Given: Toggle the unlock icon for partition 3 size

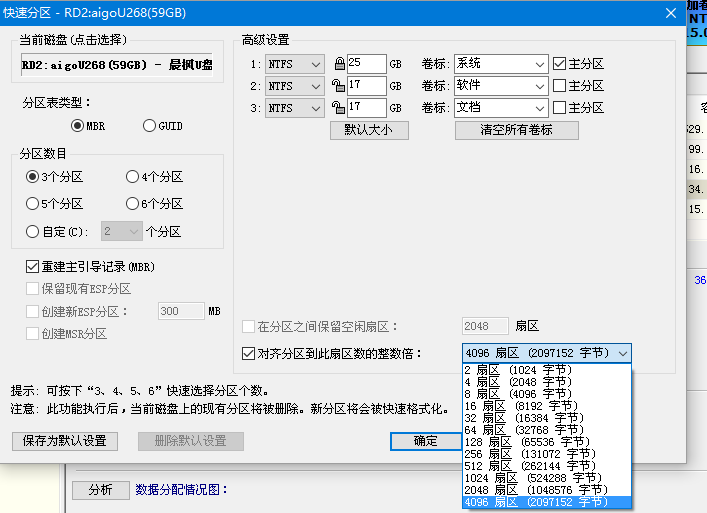Looking at the screenshot, I should (x=338, y=107).
